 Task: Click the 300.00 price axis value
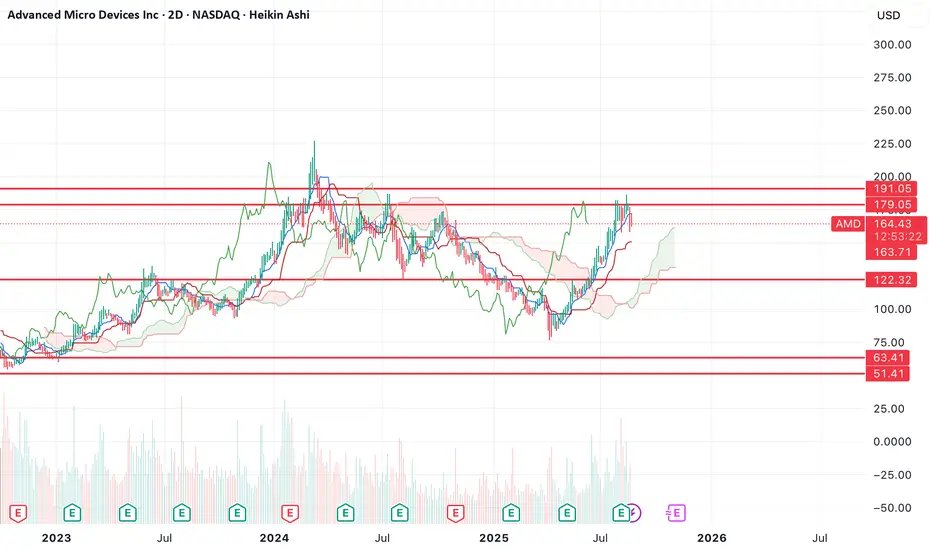click(892, 45)
